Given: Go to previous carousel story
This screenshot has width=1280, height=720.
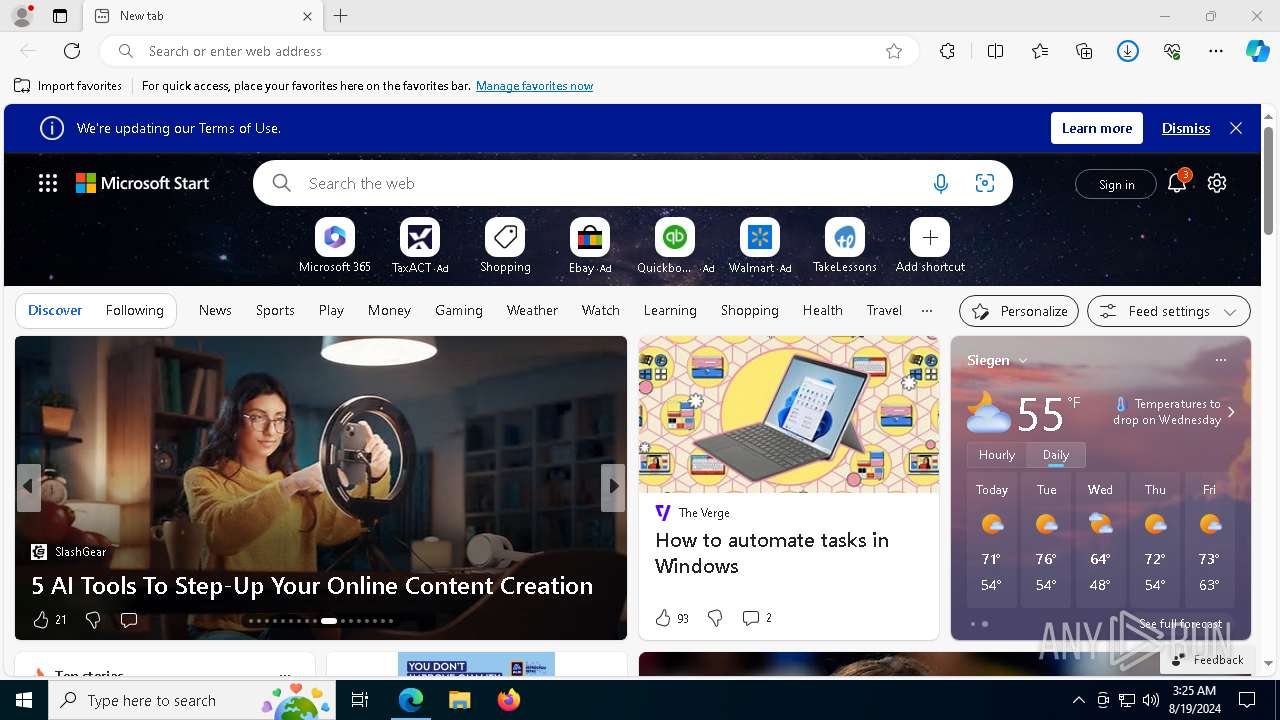Looking at the screenshot, I should click(28, 487).
